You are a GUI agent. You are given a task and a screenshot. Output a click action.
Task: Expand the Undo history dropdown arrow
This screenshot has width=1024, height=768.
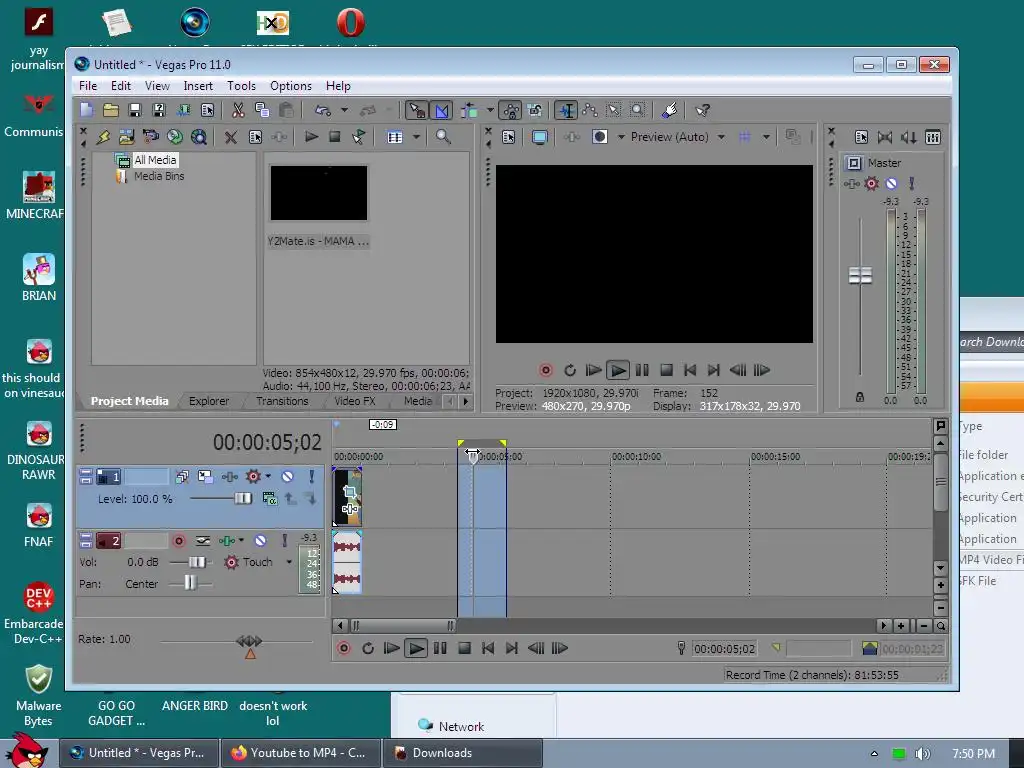[x=344, y=110]
